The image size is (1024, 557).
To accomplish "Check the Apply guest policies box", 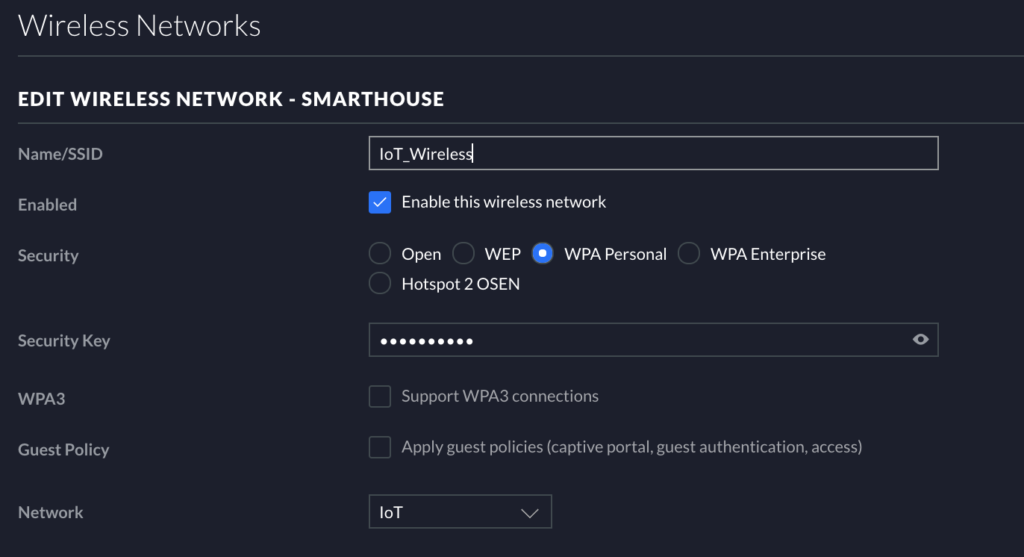I will [x=380, y=447].
